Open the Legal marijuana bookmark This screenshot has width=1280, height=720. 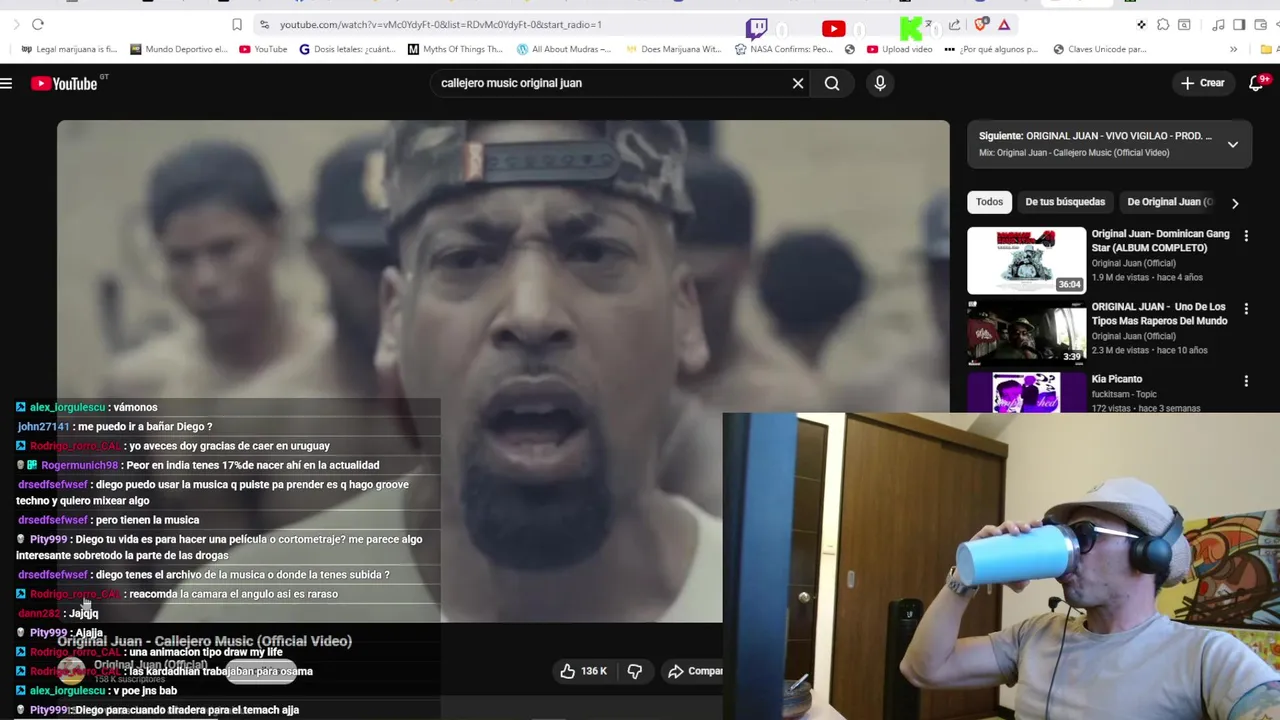coord(69,49)
